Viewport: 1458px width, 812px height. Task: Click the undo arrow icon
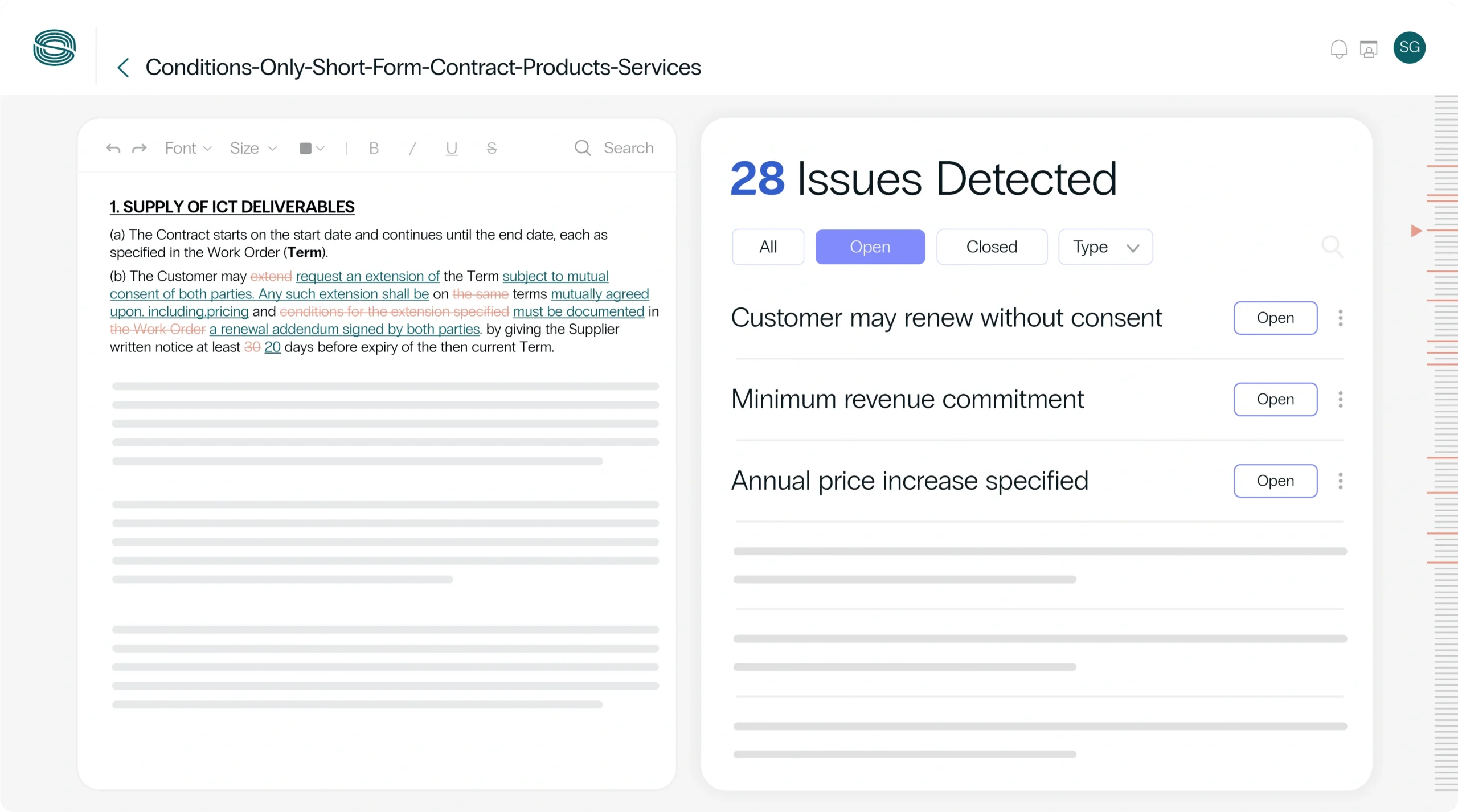click(112, 148)
